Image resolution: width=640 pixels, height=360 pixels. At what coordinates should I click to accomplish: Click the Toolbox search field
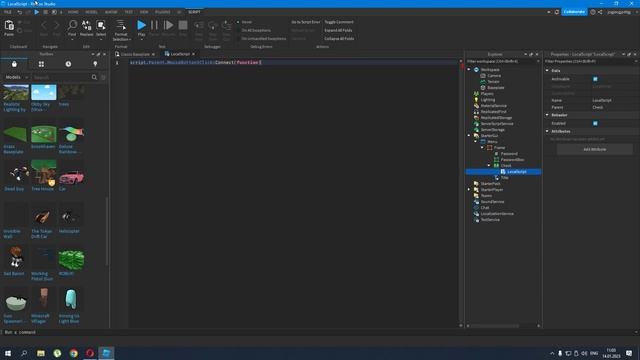click(61, 77)
